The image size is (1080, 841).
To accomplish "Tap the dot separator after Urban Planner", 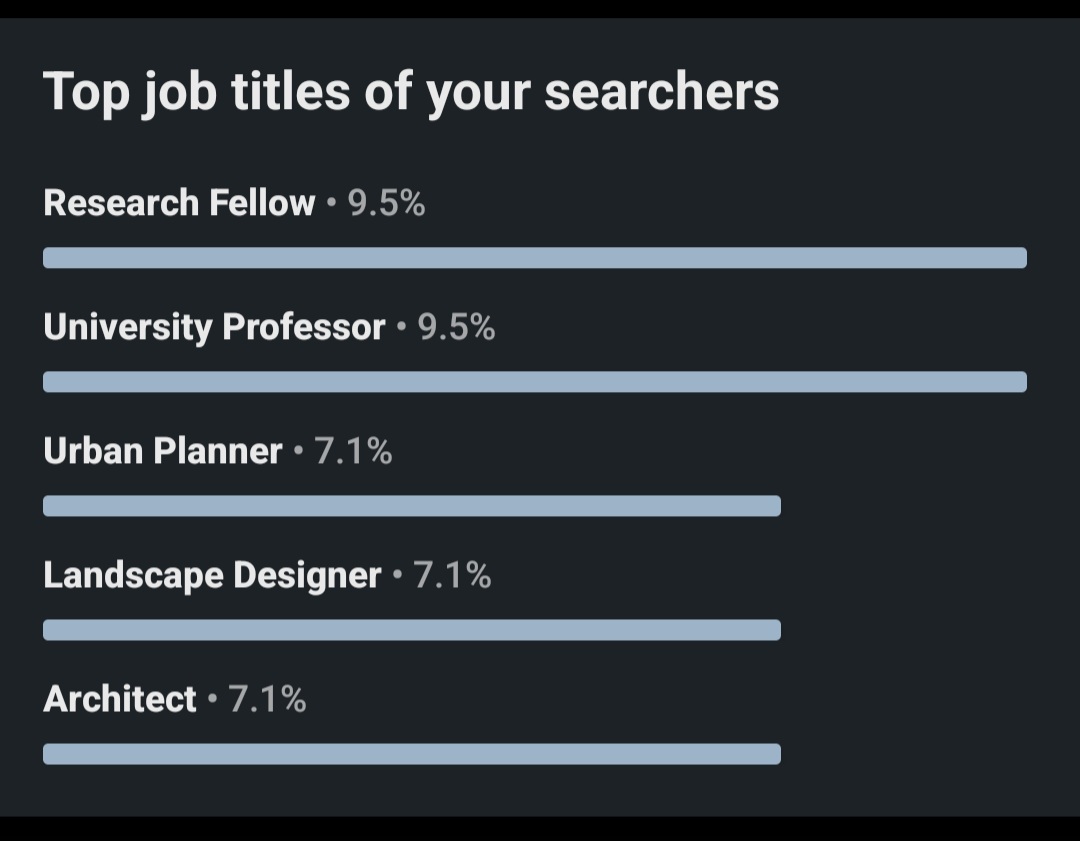I will (x=298, y=452).
